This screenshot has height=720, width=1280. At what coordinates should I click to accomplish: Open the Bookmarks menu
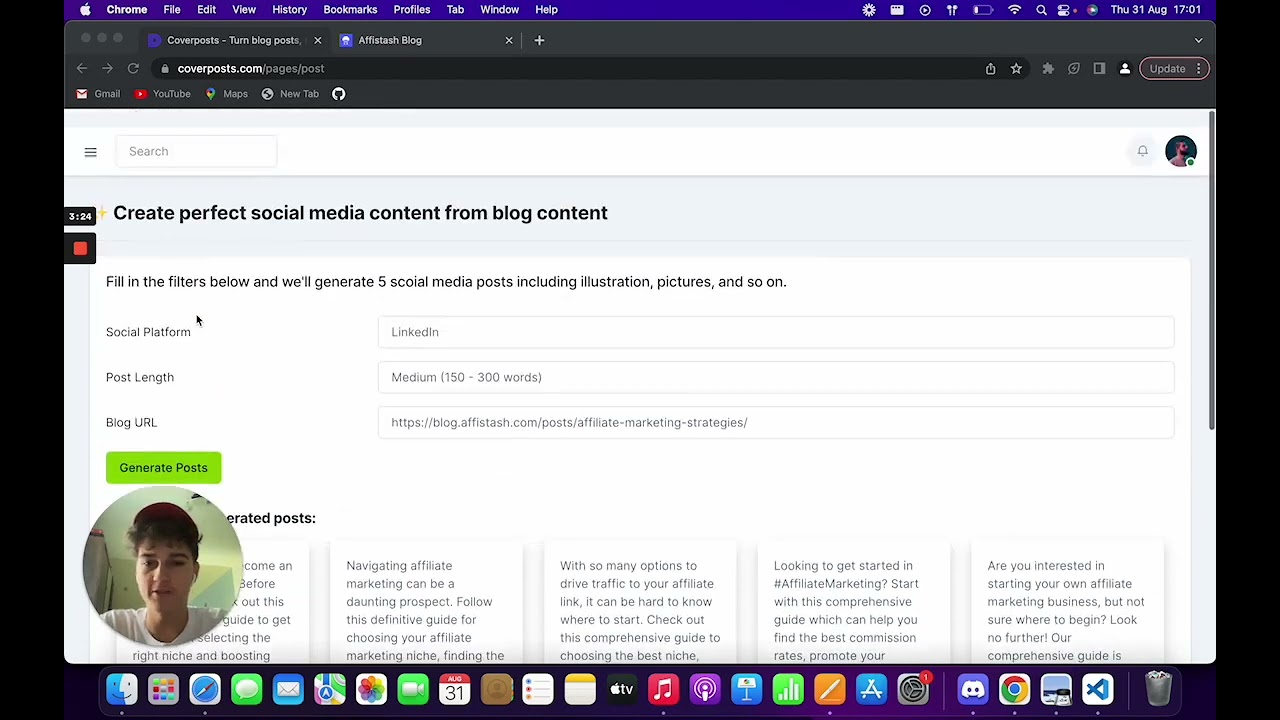click(350, 10)
